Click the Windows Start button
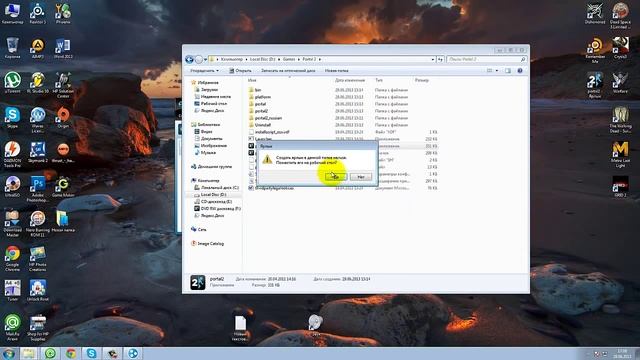 pyautogui.click(x=9, y=353)
